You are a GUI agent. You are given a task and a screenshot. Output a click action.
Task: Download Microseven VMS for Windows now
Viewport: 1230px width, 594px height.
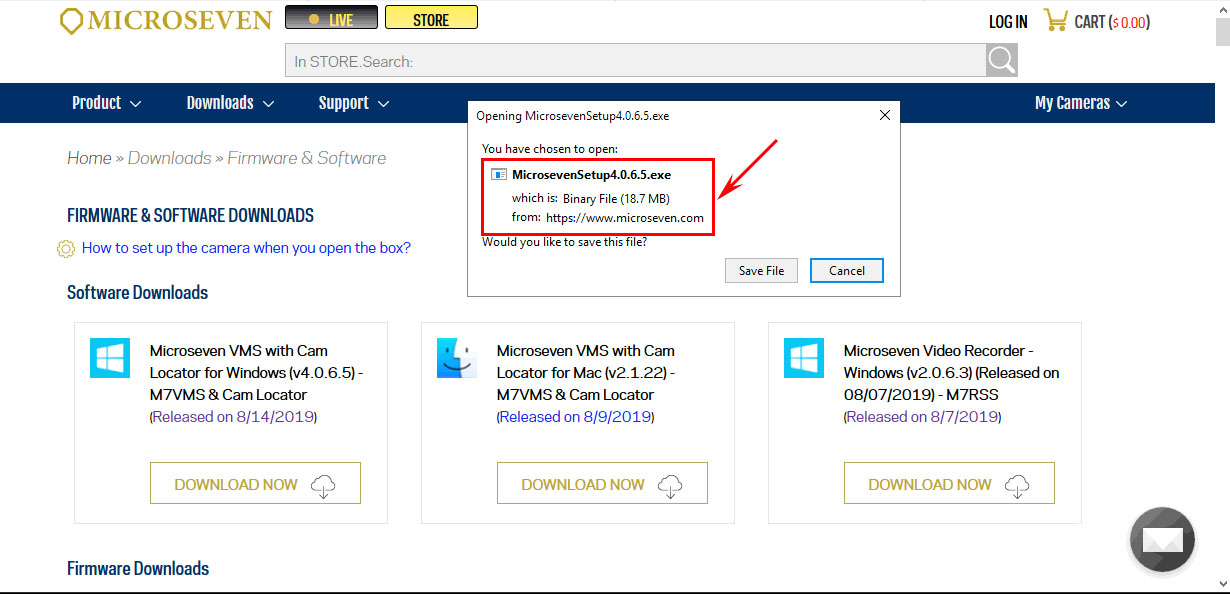pyautogui.click(x=255, y=484)
